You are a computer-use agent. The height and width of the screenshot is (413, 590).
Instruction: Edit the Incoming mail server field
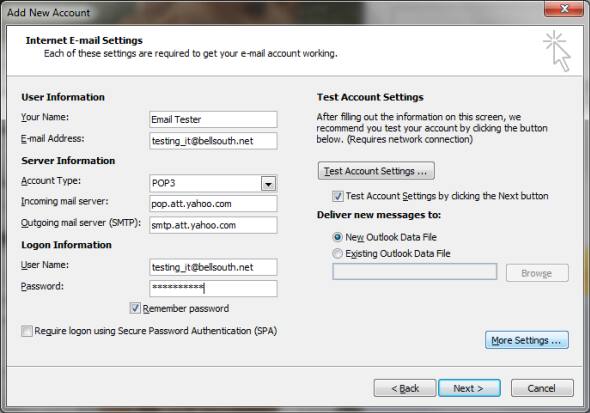point(213,204)
